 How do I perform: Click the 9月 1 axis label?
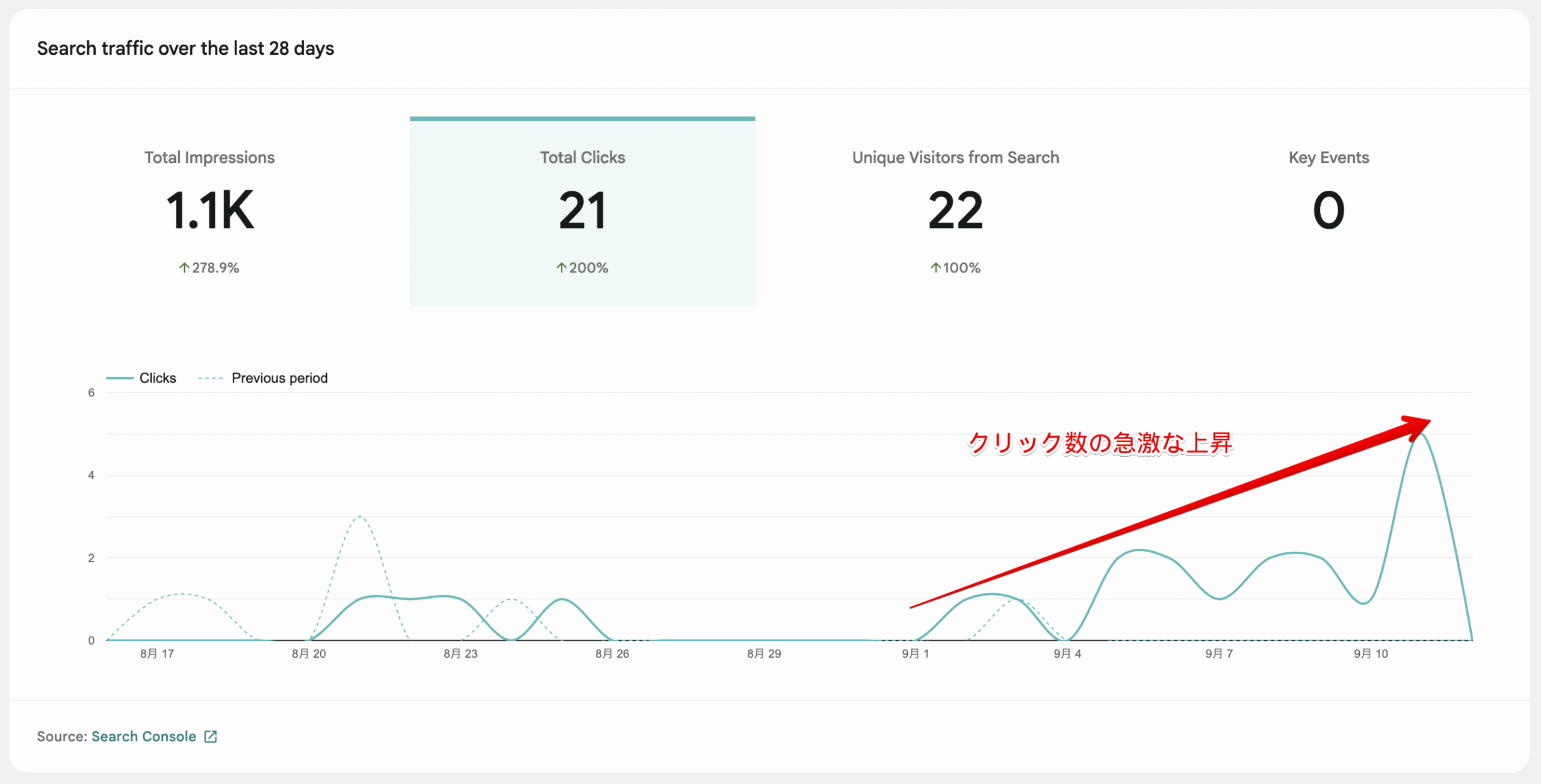pyautogui.click(x=916, y=653)
